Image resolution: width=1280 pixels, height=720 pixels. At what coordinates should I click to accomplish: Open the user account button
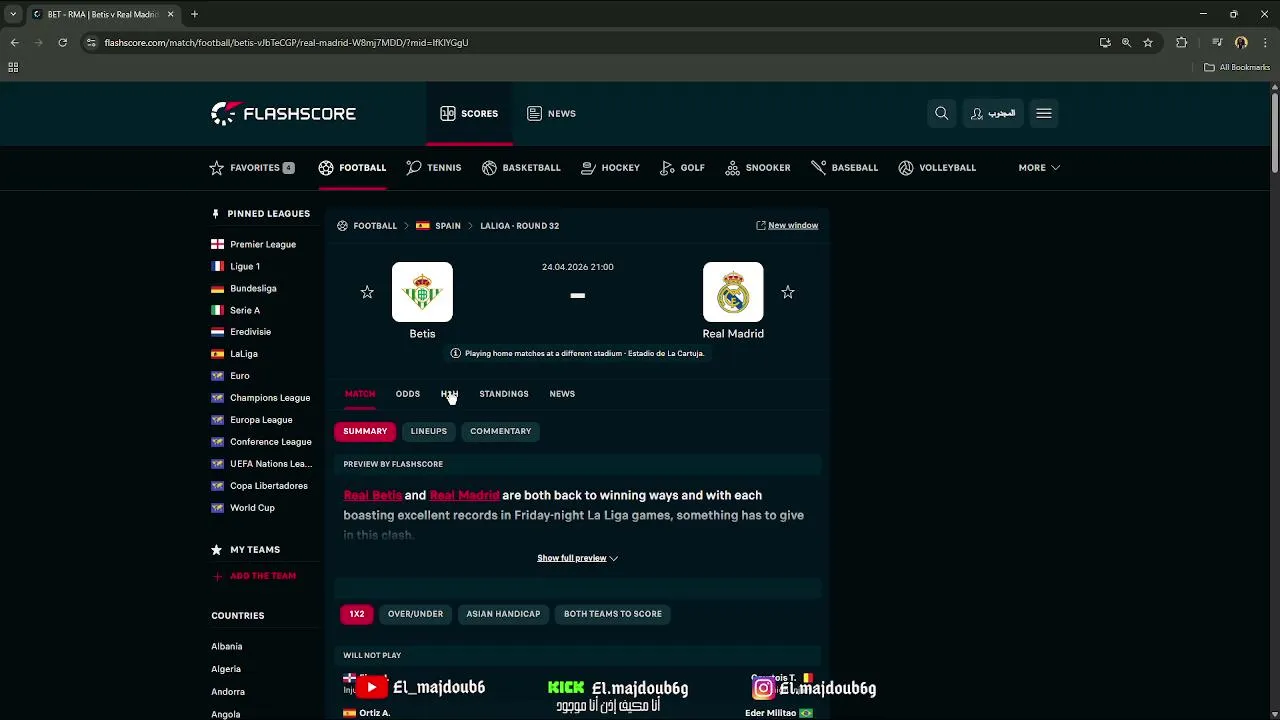pyautogui.click(x=993, y=113)
